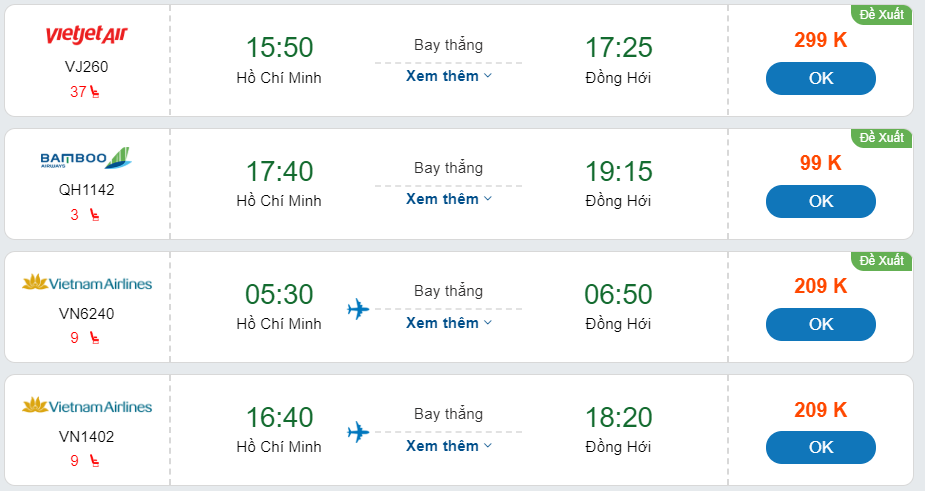
Task: Click the VietJet Air logo
Action: pyautogui.click(x=87, y=37)
